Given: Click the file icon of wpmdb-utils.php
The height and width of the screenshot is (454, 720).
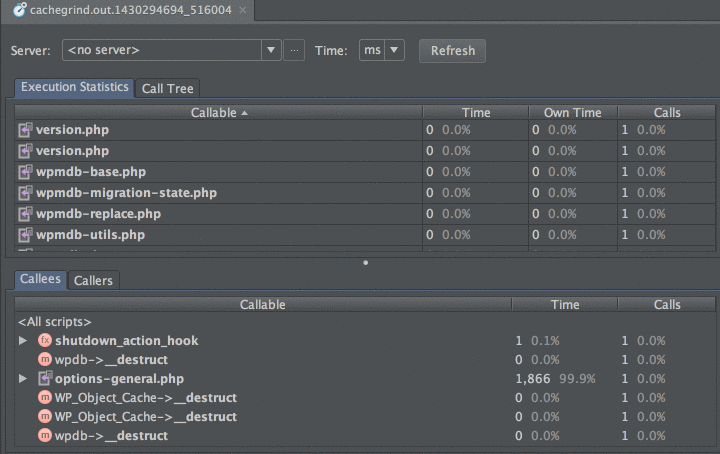Looking at the screenshot, I should point(25,235).
